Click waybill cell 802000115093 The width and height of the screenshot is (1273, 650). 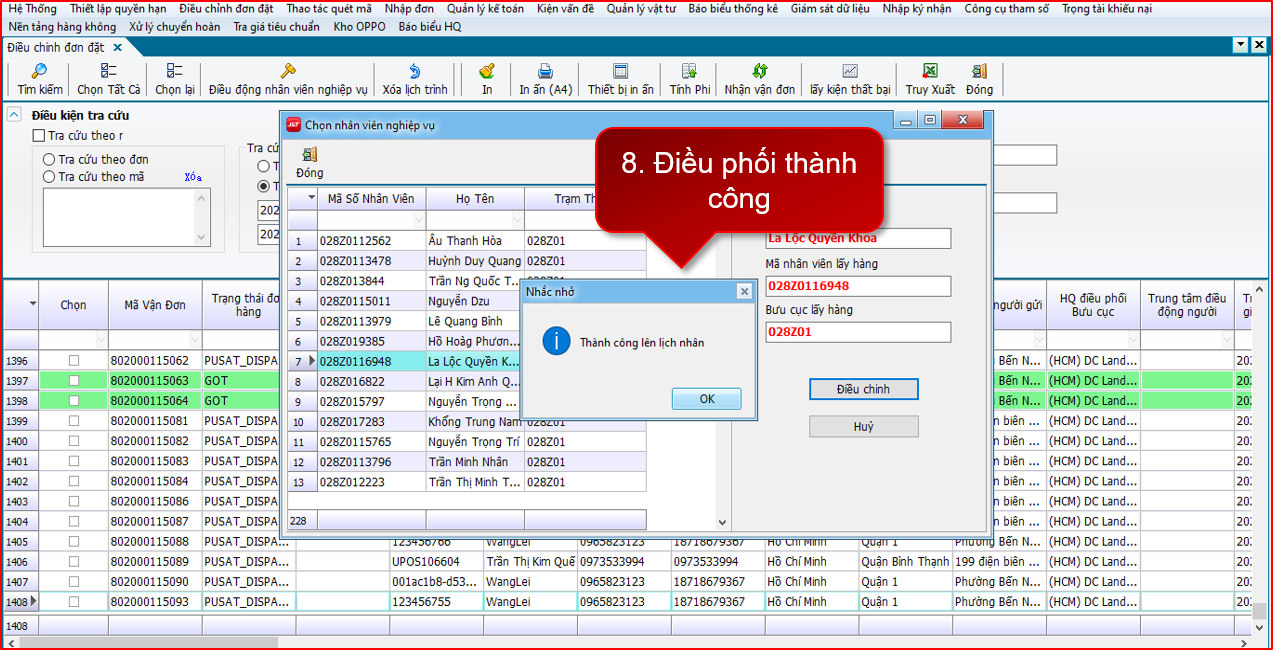click(x=155, y=601)
